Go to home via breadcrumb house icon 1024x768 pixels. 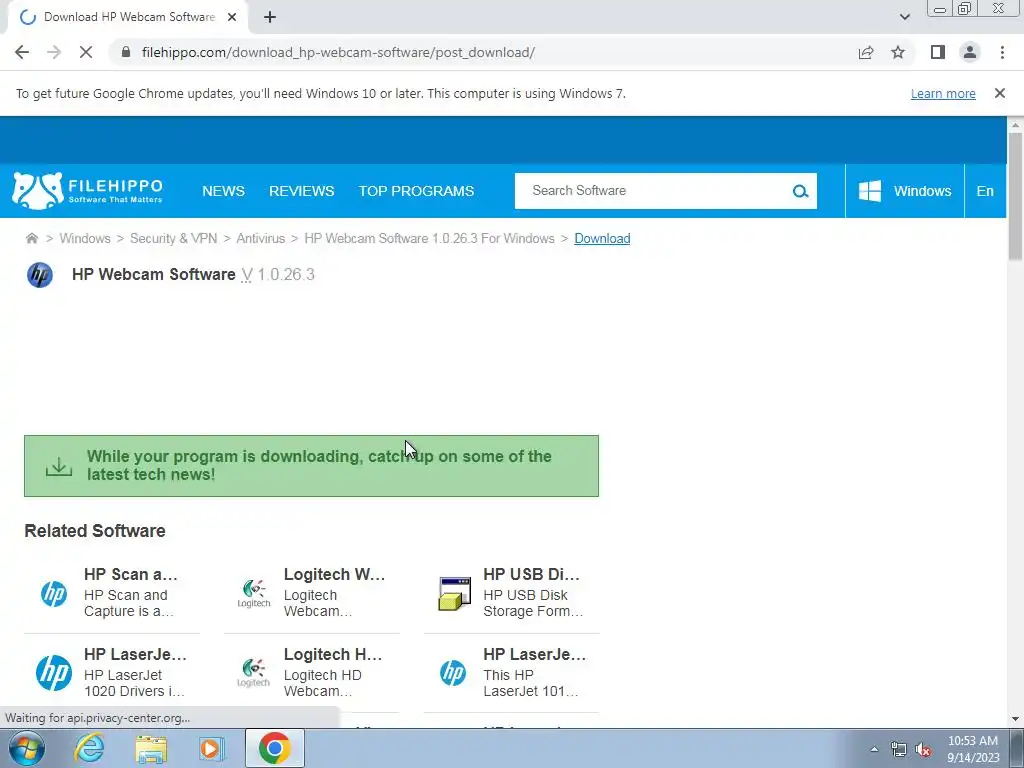click(31, 238)
